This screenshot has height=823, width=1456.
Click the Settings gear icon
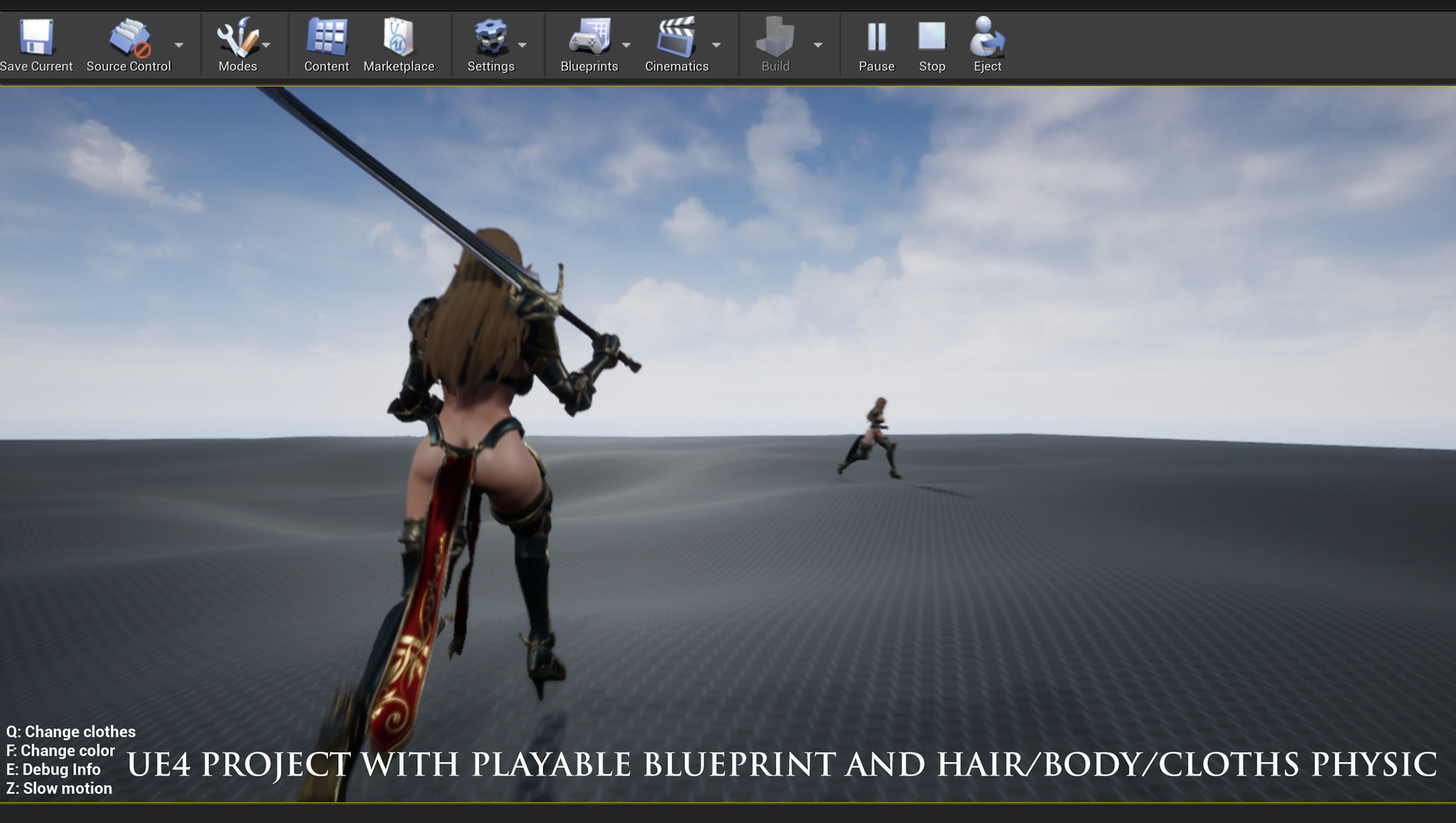click(x=490, y=37)
